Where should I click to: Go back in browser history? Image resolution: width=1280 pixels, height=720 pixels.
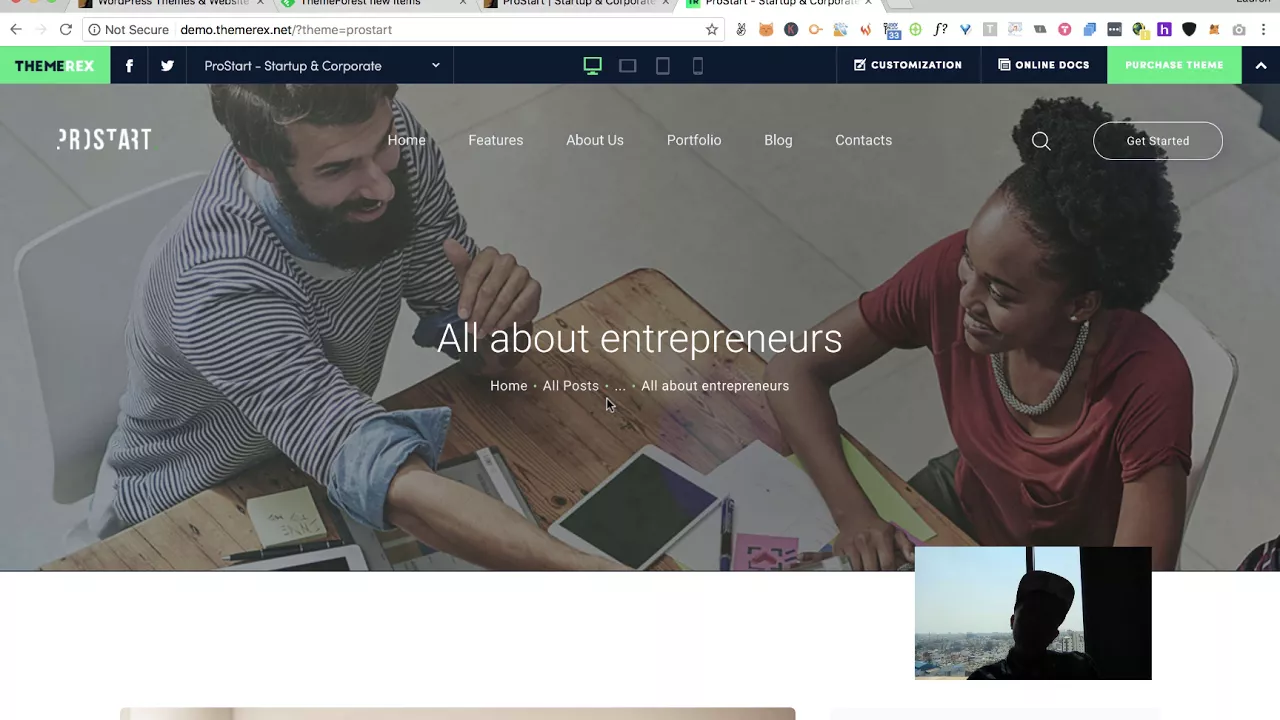click(16, 30)
